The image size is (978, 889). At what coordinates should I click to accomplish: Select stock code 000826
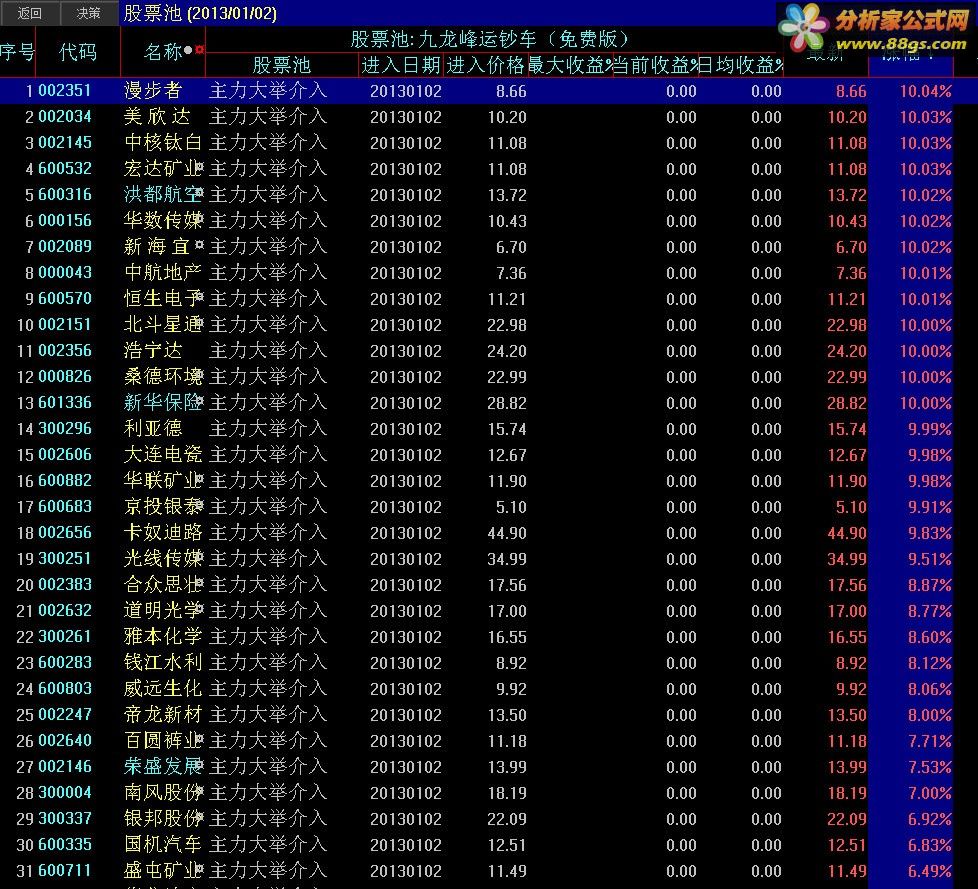coord(65,377)
